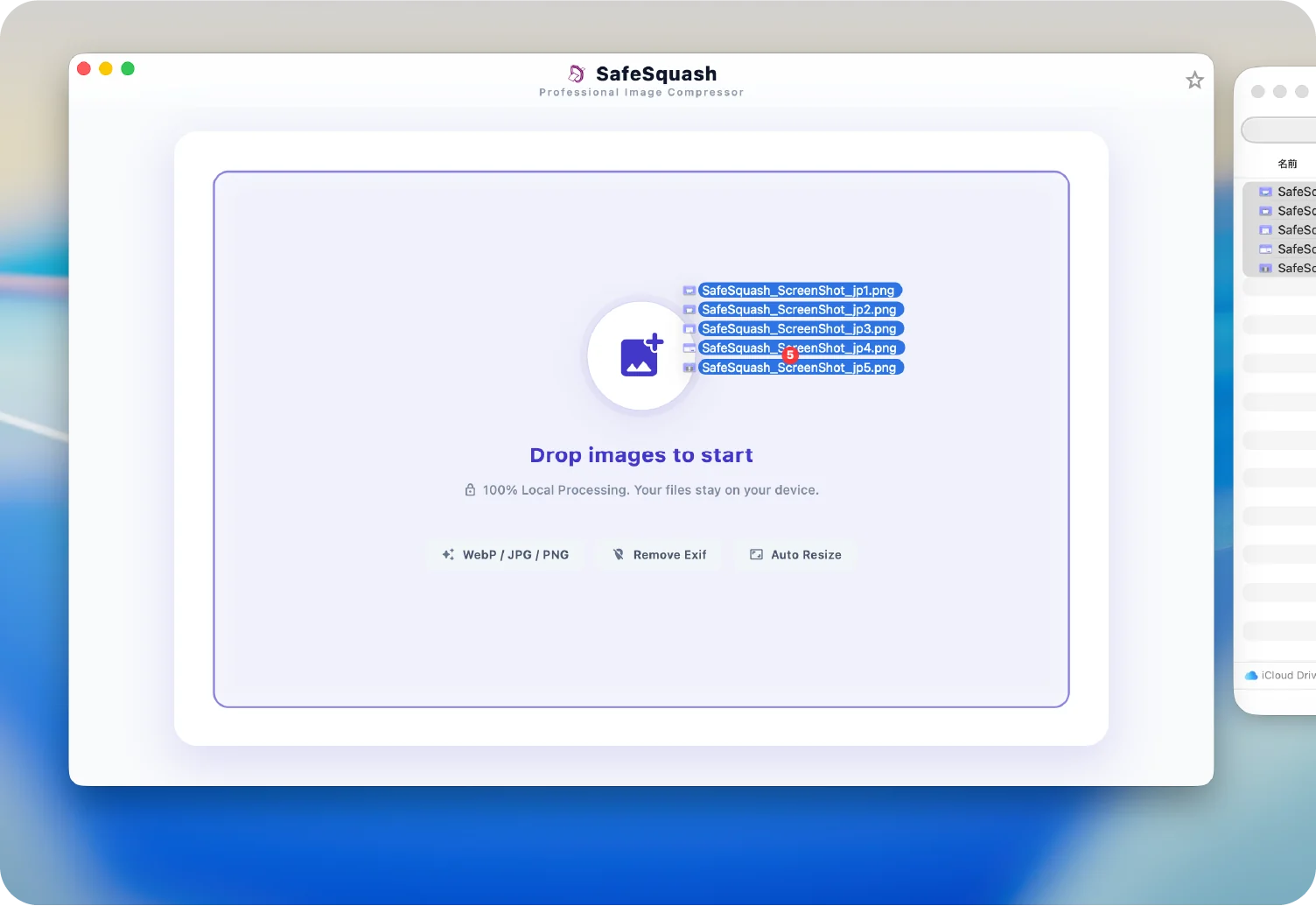Select dragged file SafeSquash_ScreenShot_jp2.png
This screenshot has height=906, width=1316.
[801, 310]
